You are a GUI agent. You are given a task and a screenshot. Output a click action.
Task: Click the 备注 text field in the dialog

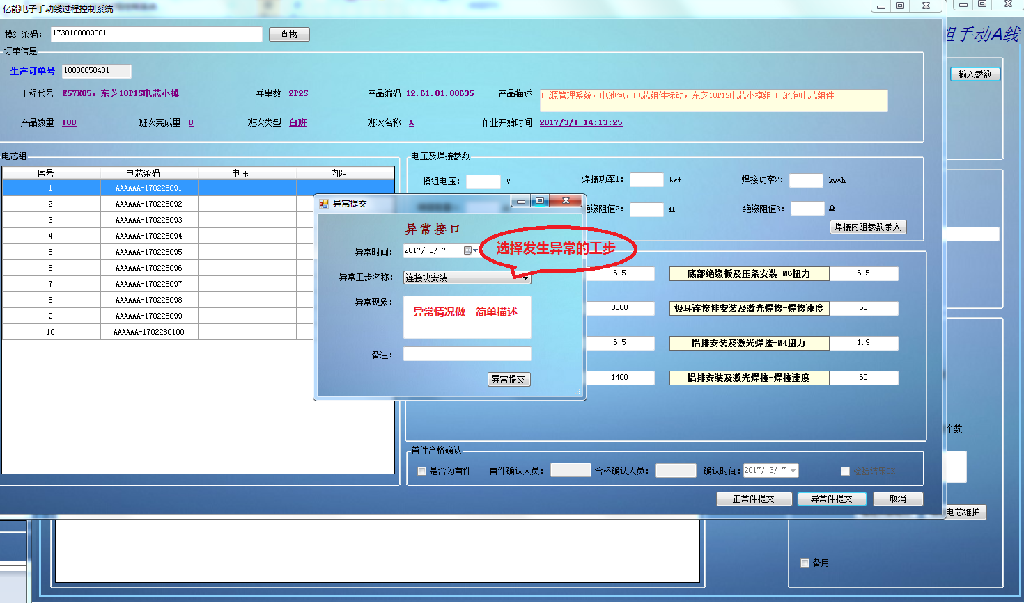click(x=467, y=354)
